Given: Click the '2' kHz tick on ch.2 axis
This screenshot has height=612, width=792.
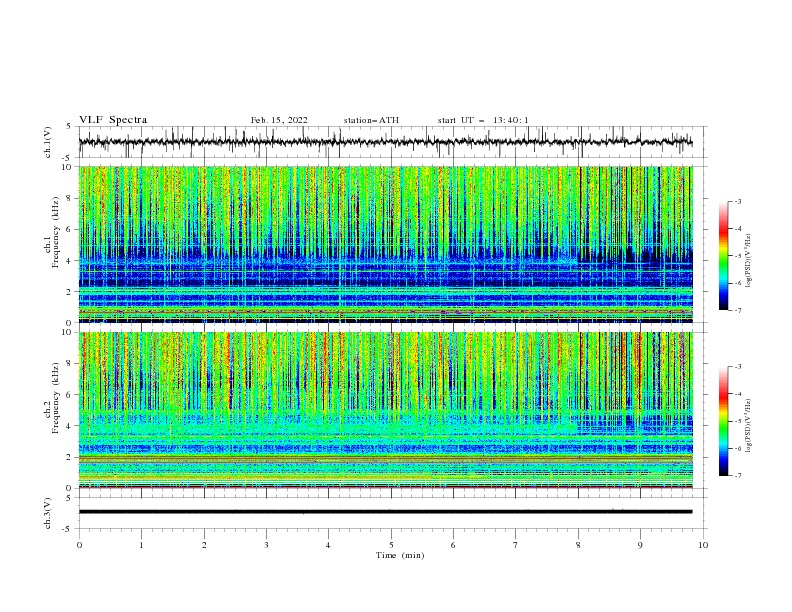Looking at the screenshot, I should pos(70,457).
